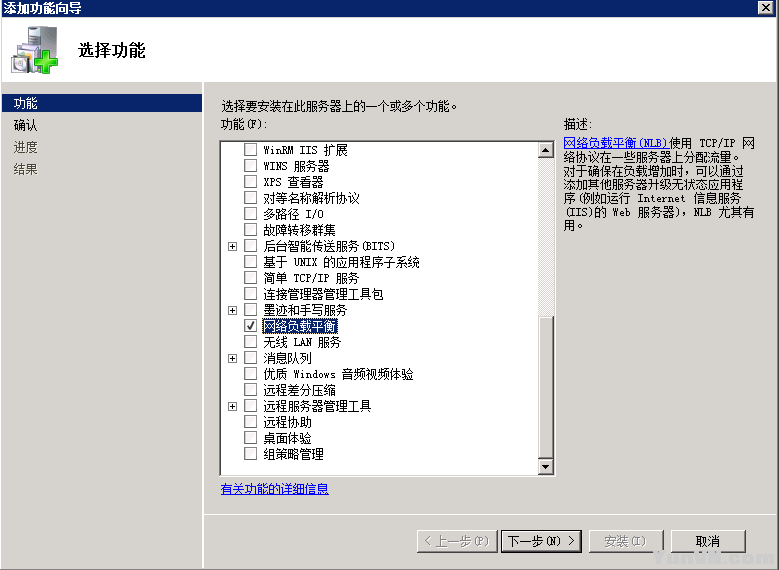The height and width of the screenshot is (570, 779).
Task: Check the WinRM IIS 扩展 checkbox
Action: click(250, 150)
